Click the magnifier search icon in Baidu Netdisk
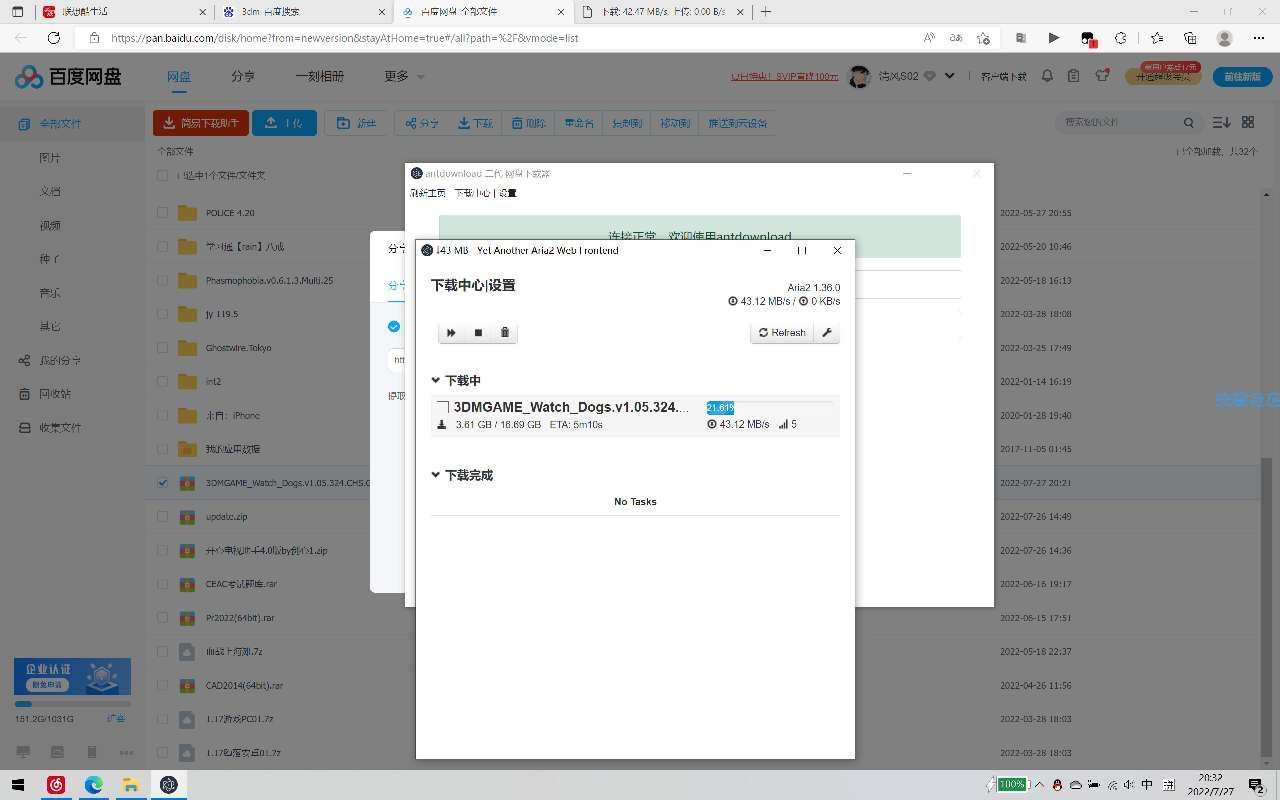This screenshot has height=800, width=1280. coord(1189,122)
